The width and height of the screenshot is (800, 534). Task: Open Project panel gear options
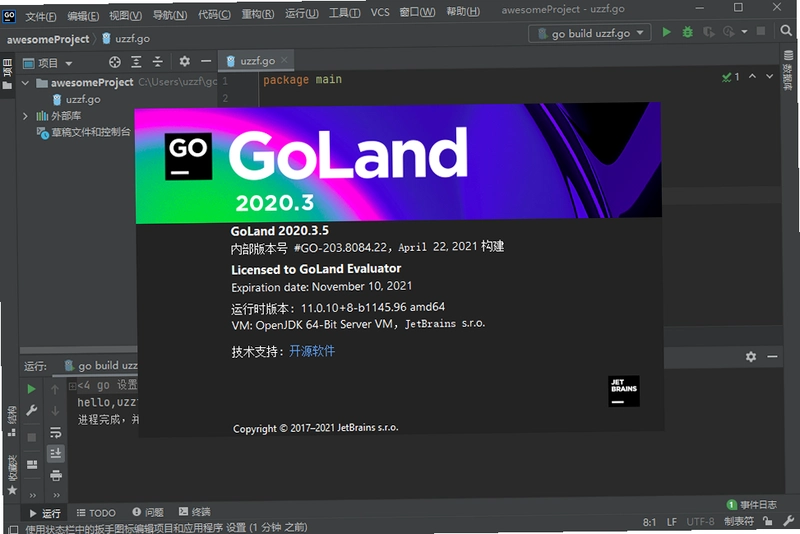[x=185, y=61]
